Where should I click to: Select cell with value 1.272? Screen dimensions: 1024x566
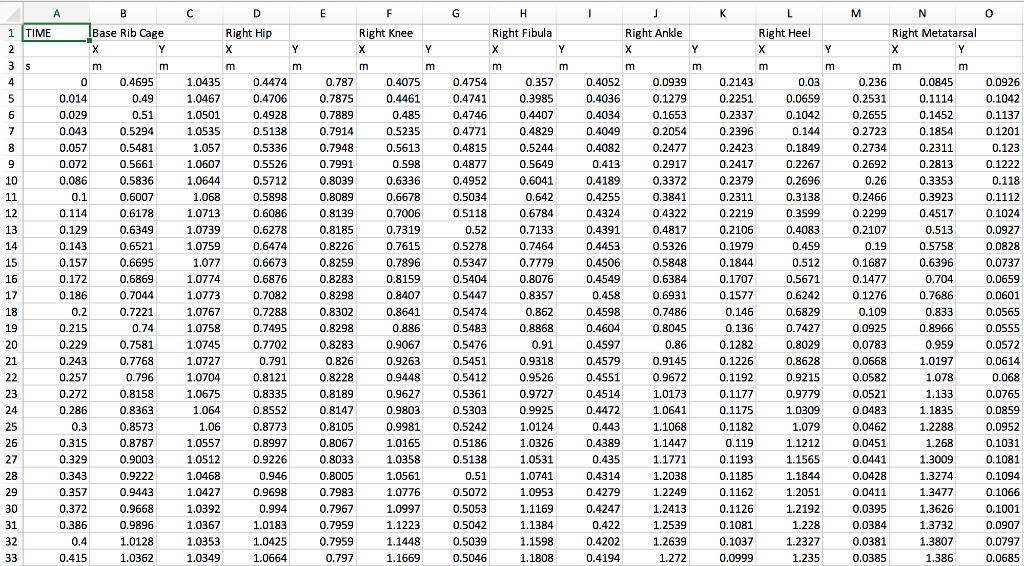[656, 558]
